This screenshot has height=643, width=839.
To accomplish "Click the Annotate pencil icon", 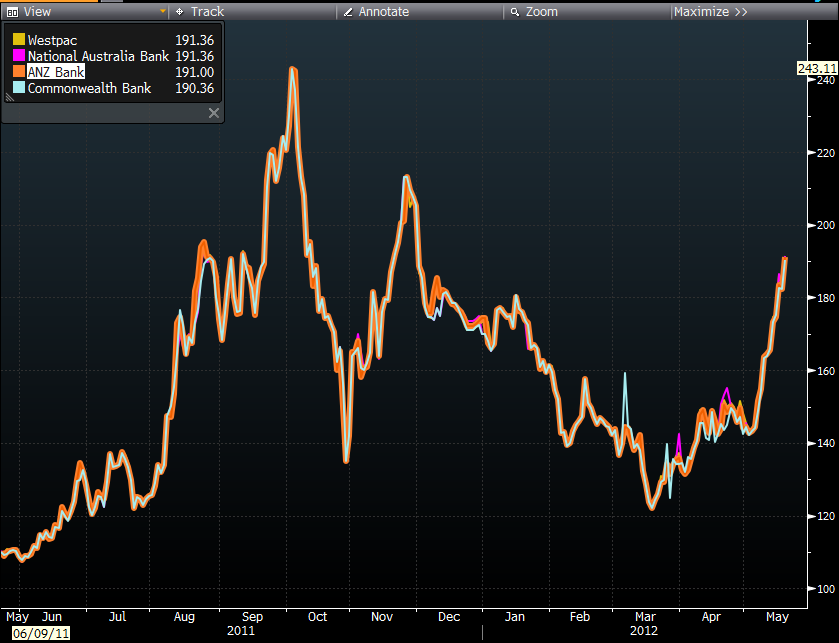I will (348, 11).
